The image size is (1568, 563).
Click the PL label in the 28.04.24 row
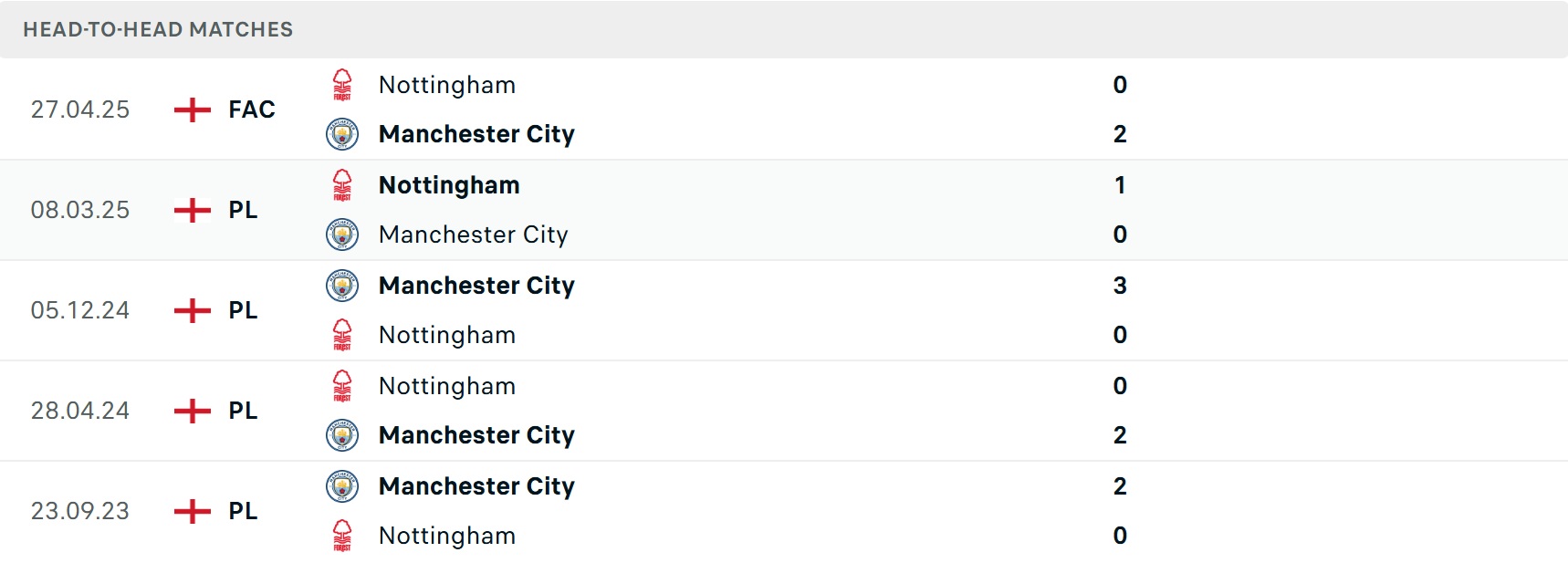coord(243,411)
